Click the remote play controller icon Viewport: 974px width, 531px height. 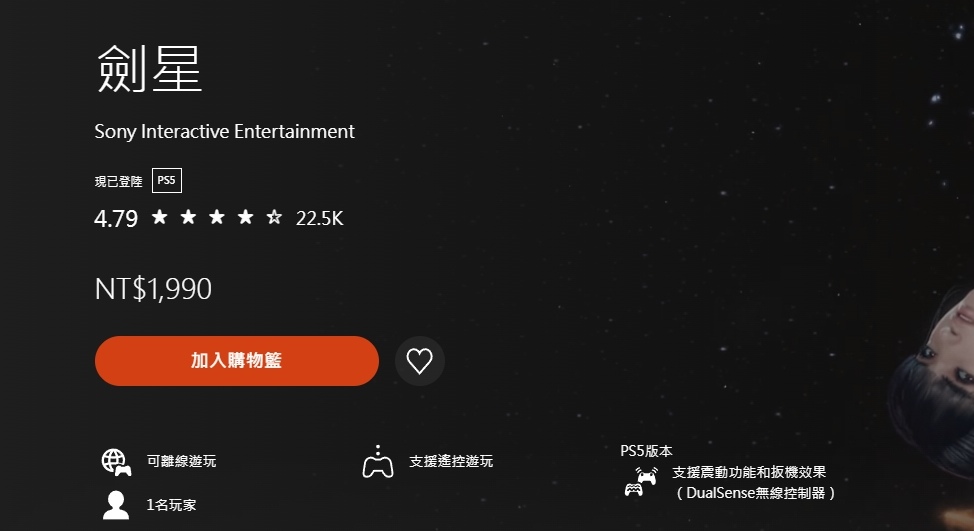[x=378, y=461]
